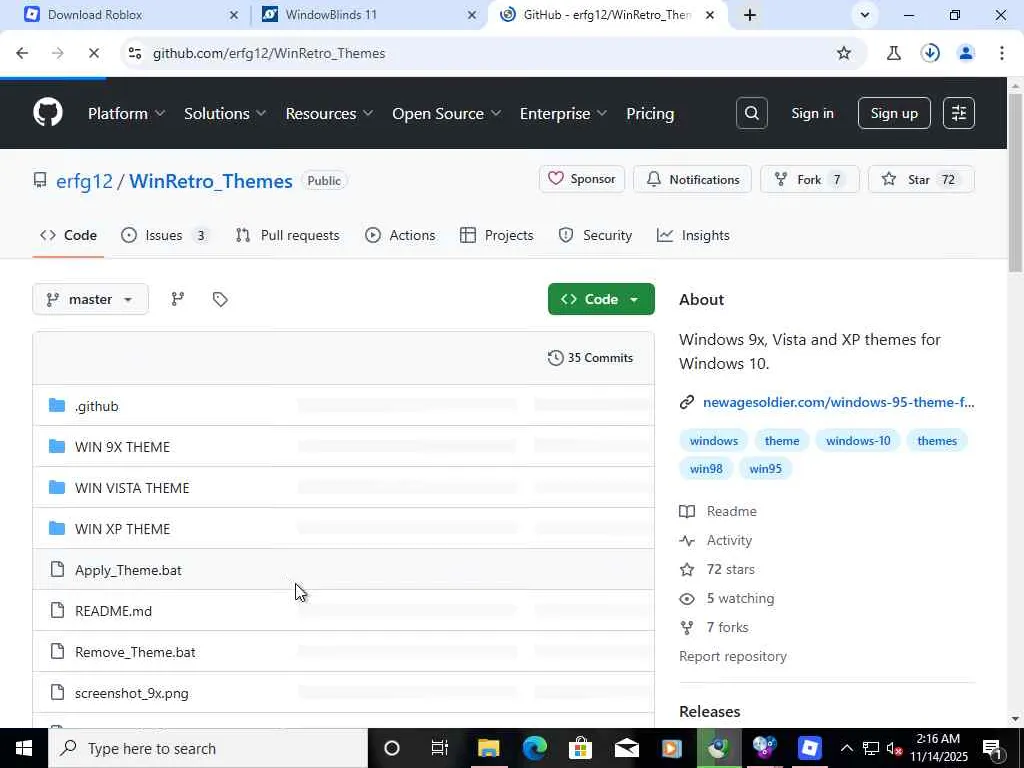
Task: Open the Apply_Theme.bat file
Action: (x=128, y=570)
